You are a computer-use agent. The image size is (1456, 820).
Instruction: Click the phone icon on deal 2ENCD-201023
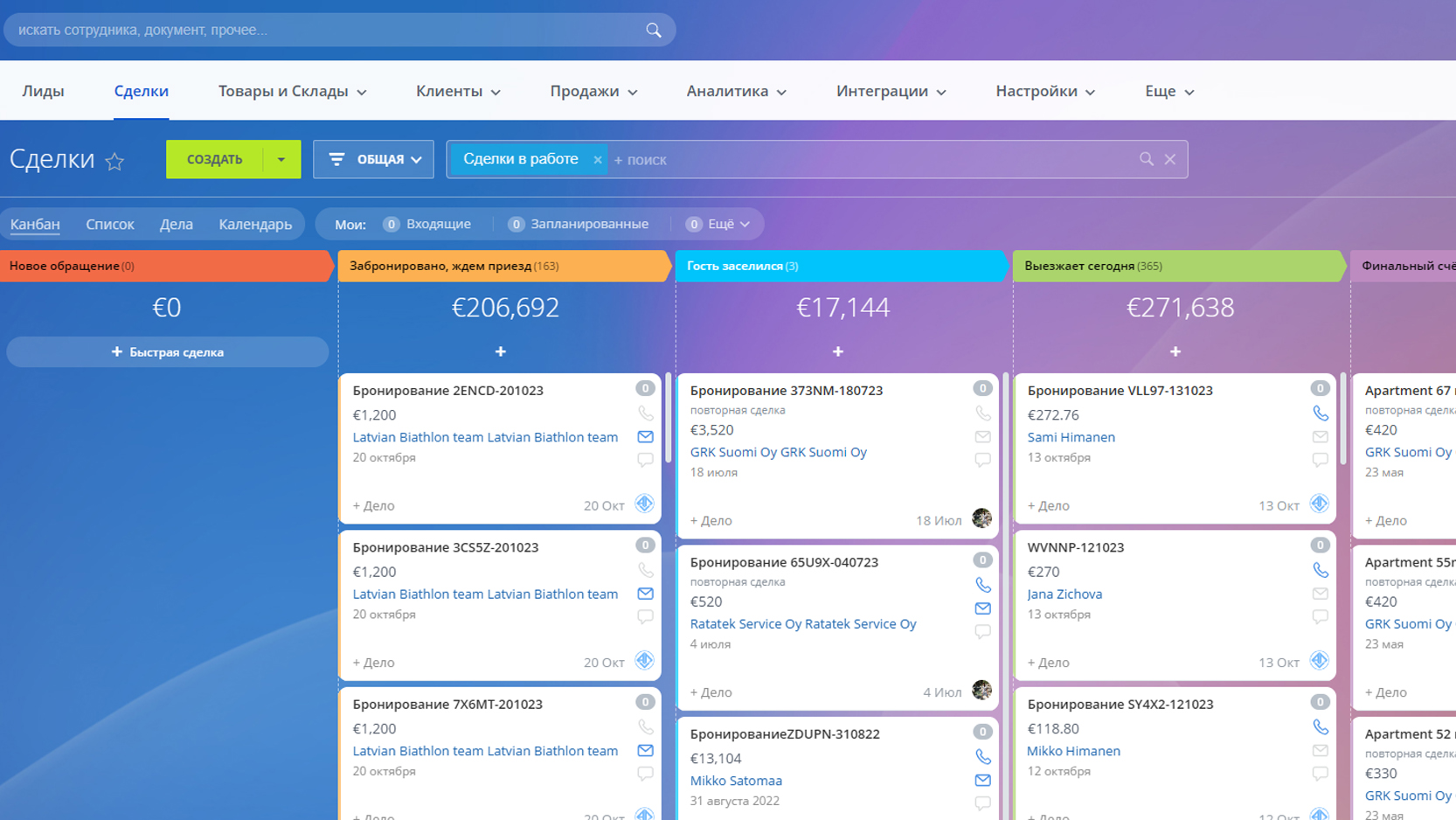click(645, 413)
